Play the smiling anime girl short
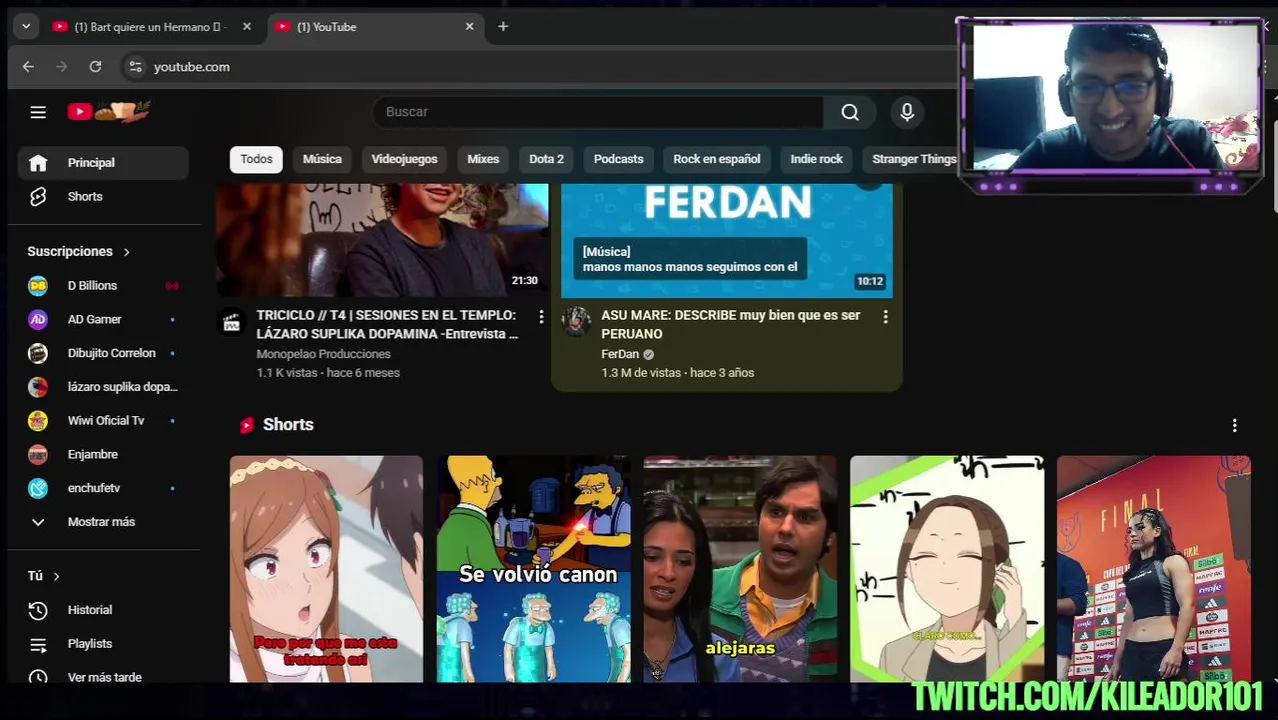 coord(947,569)
